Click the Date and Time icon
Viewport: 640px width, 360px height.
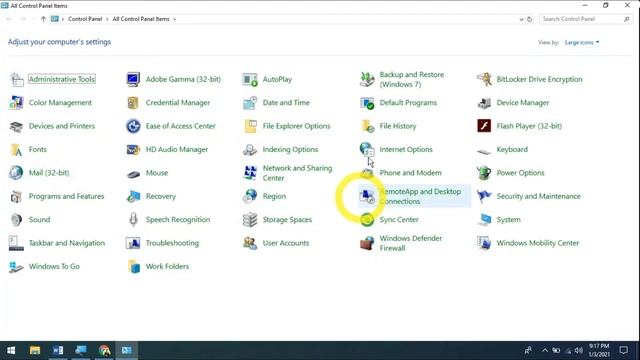250,103
